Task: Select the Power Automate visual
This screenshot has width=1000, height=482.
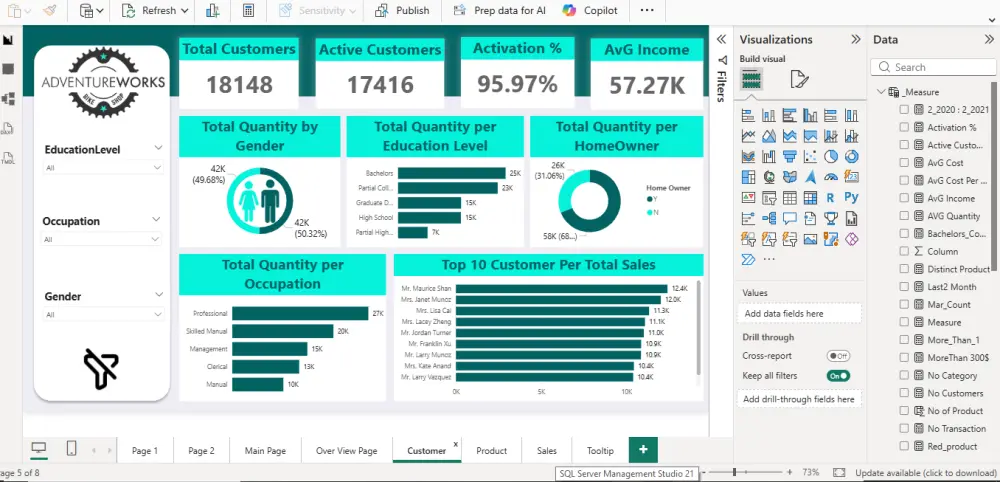Action: pos(749,259)
